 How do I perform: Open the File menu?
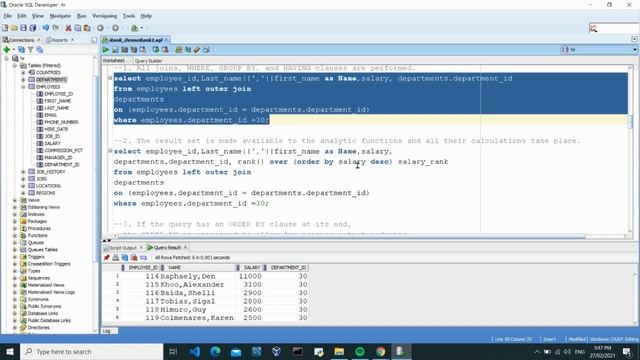[8, 16]
